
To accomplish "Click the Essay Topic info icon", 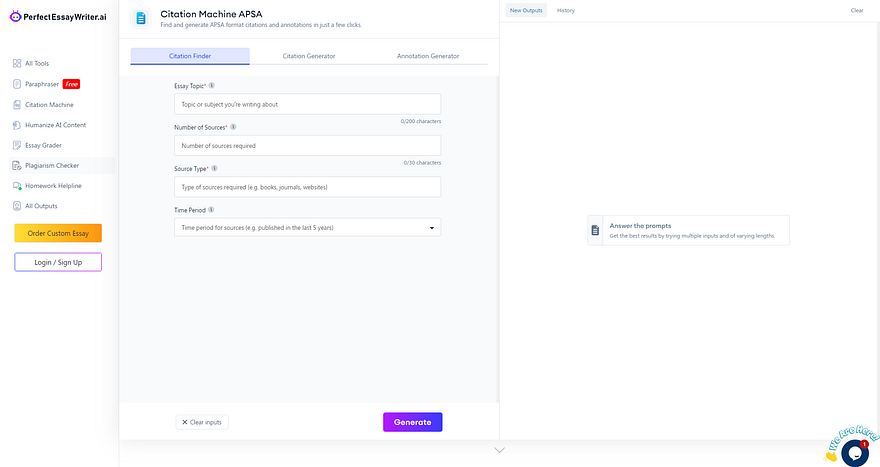I will tap(212, 86).
